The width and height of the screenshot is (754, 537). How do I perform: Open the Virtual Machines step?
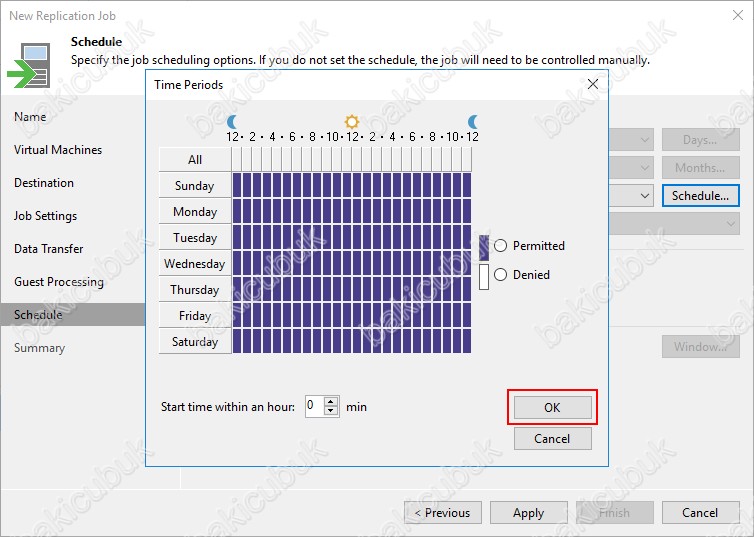click(58, 150)
